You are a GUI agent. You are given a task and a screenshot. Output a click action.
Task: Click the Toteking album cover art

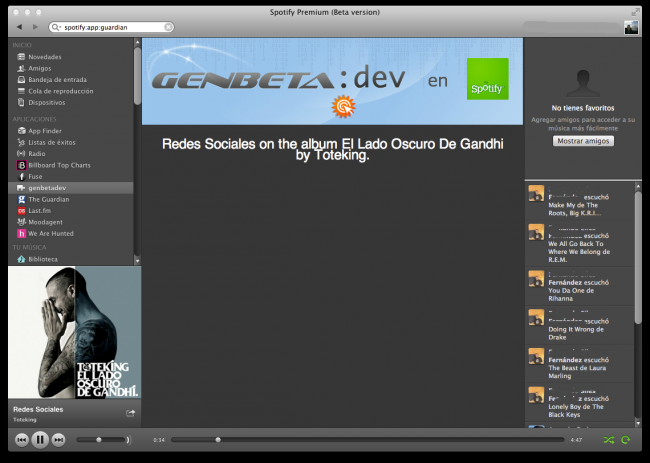click(75, 332)
